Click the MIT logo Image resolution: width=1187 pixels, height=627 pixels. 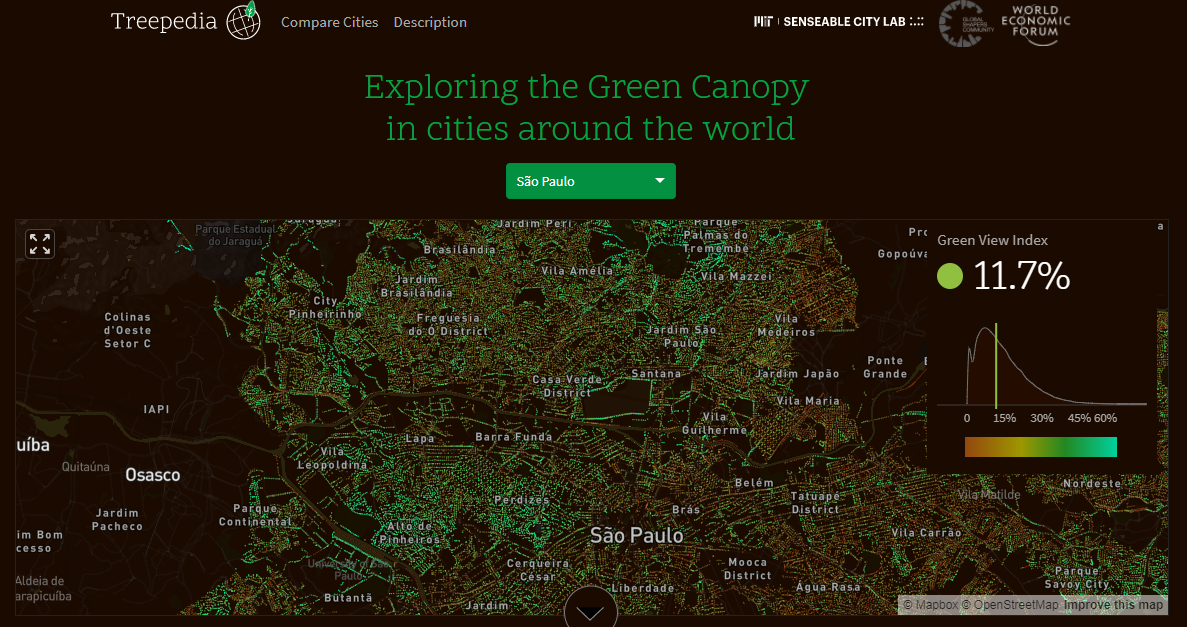pos(761,21)
